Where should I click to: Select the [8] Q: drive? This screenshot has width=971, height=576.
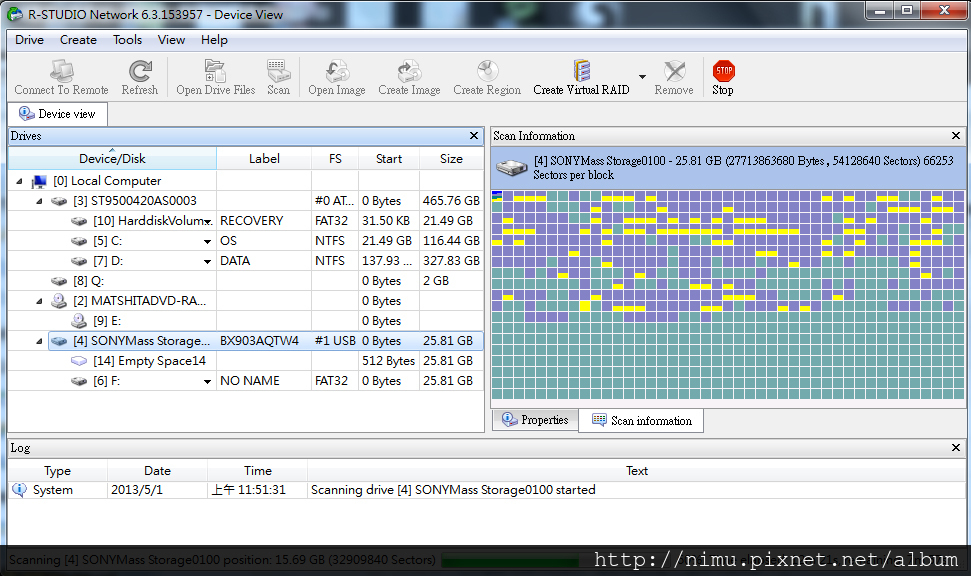[x=88, y=281]
